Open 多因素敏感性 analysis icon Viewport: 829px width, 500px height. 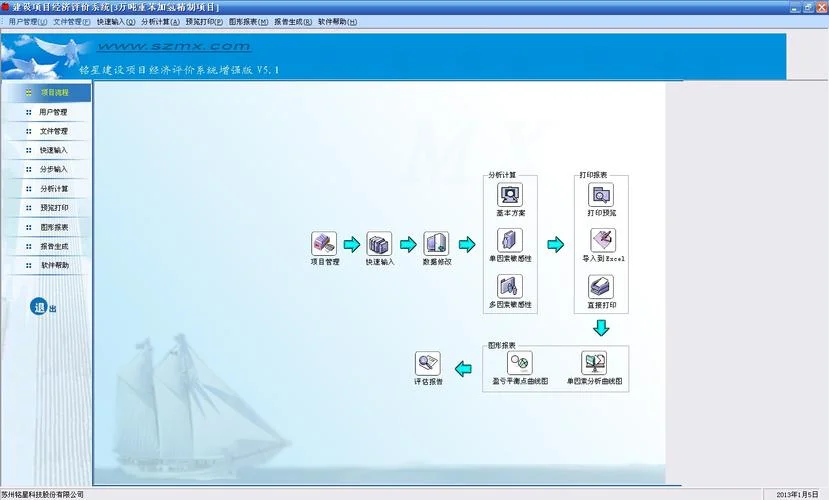(x=510, y=286)
